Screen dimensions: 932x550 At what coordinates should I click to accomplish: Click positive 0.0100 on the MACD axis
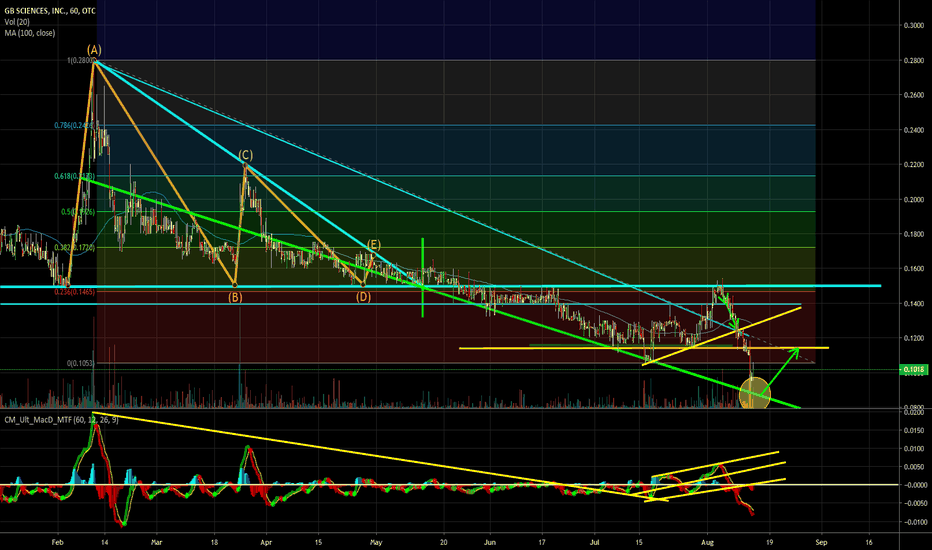click(x=915, y=449)
